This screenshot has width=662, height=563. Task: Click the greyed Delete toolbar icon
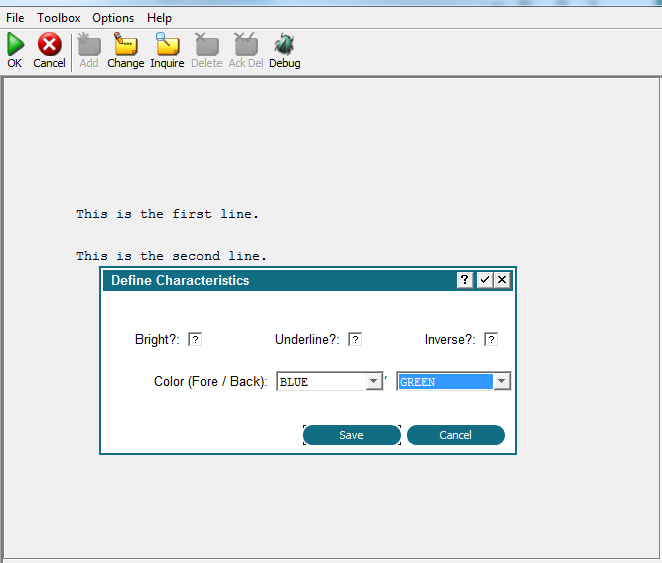[x=207, y=44]
